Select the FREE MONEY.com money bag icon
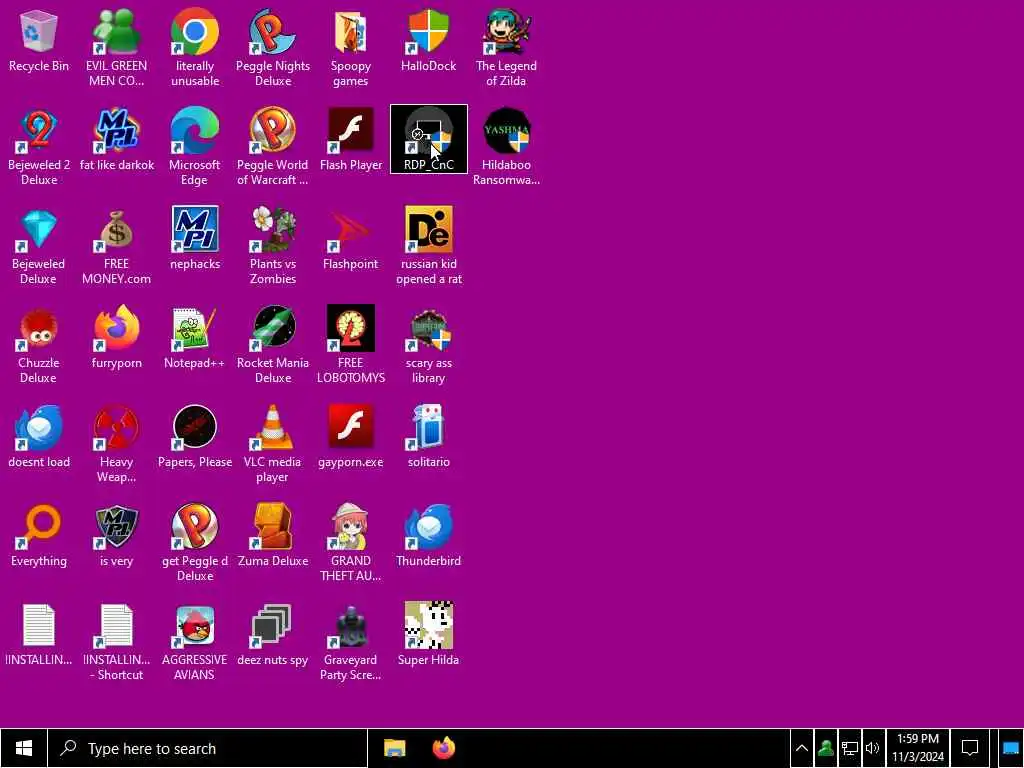The width and height of the screenshot is (1024, 768). click(116, 246)
